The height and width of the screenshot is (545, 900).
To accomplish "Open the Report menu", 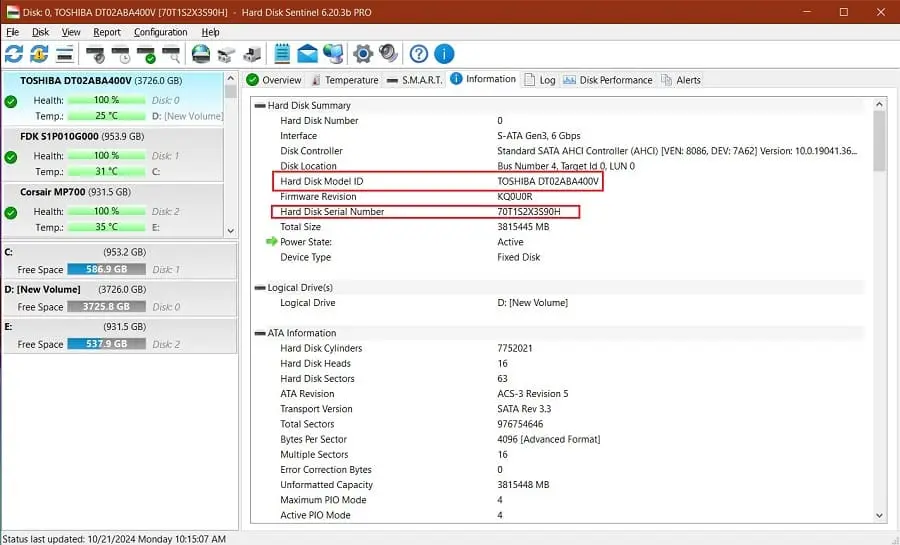I will [x=107, y=32].
